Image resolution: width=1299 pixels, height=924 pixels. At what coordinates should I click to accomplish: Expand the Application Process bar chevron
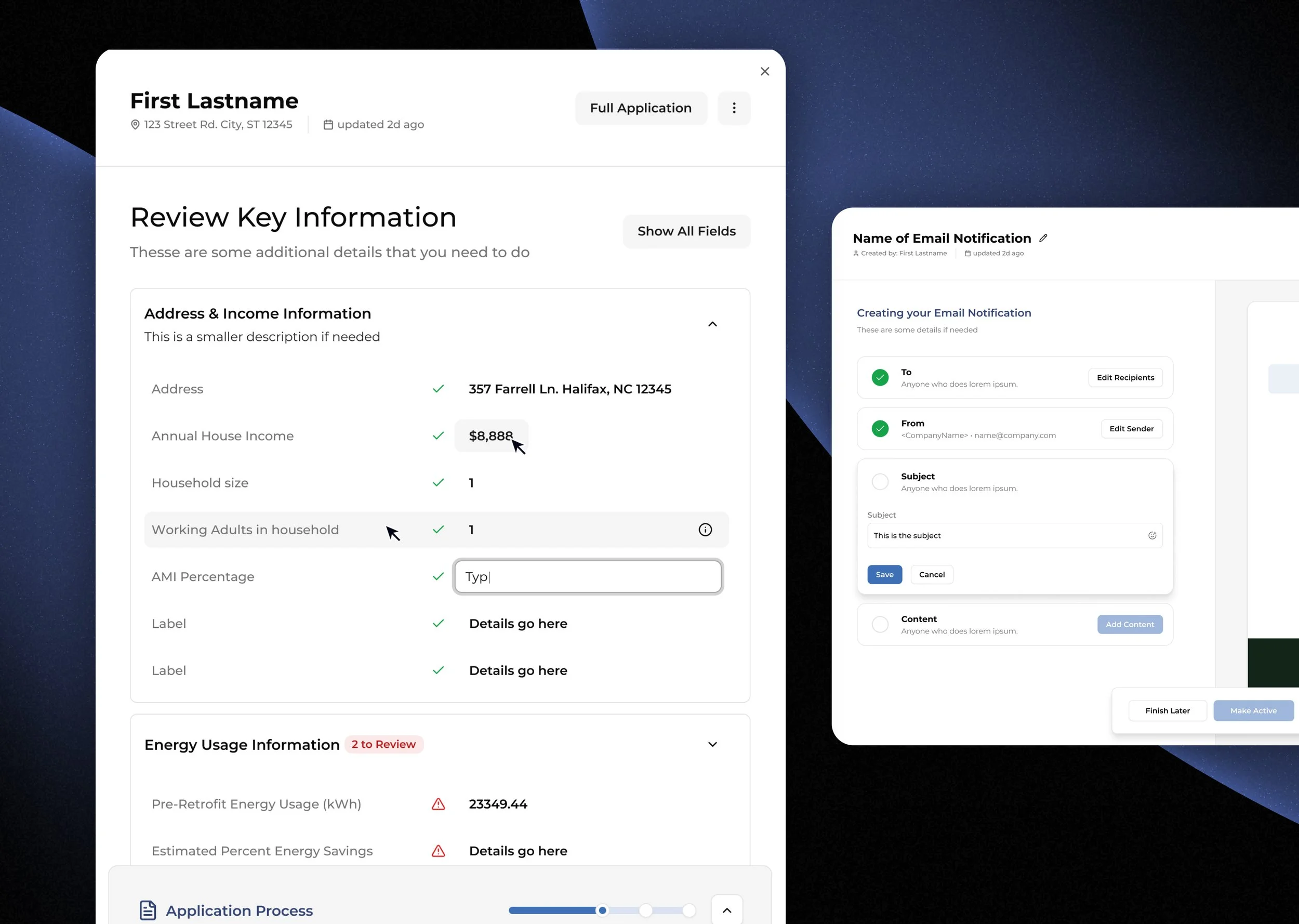726,910
